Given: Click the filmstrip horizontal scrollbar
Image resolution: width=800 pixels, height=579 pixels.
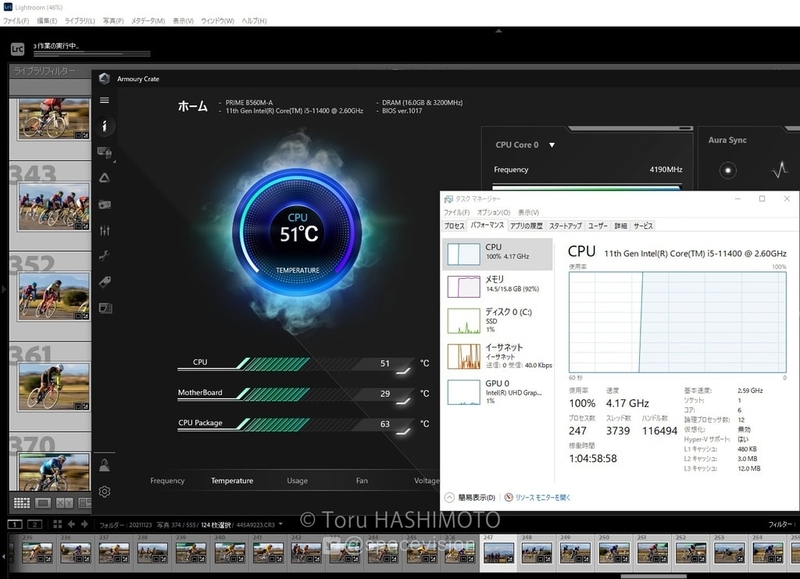Looking at the screenshot, I should point(654,576).
